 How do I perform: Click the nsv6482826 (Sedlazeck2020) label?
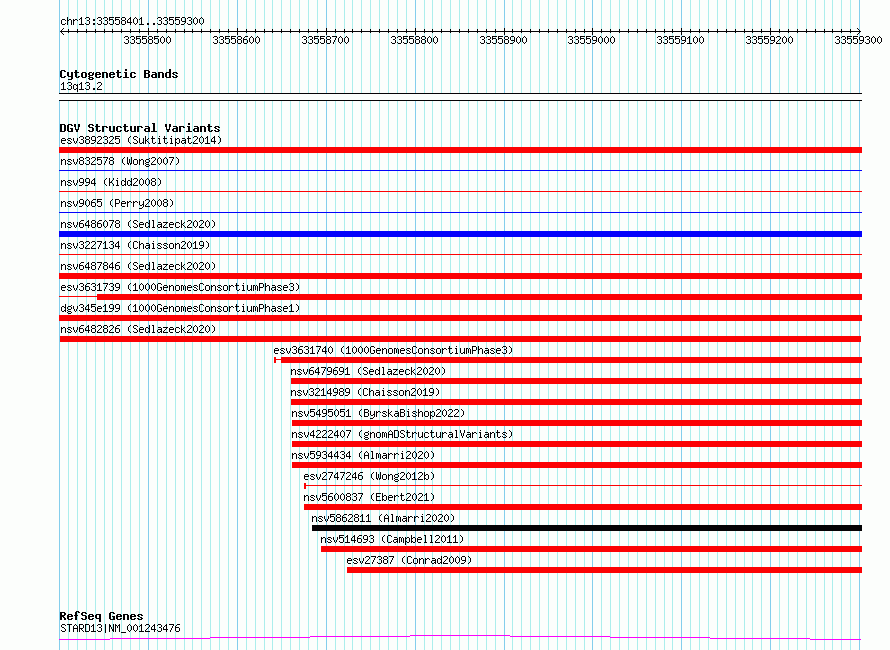(x=138, y=329)
